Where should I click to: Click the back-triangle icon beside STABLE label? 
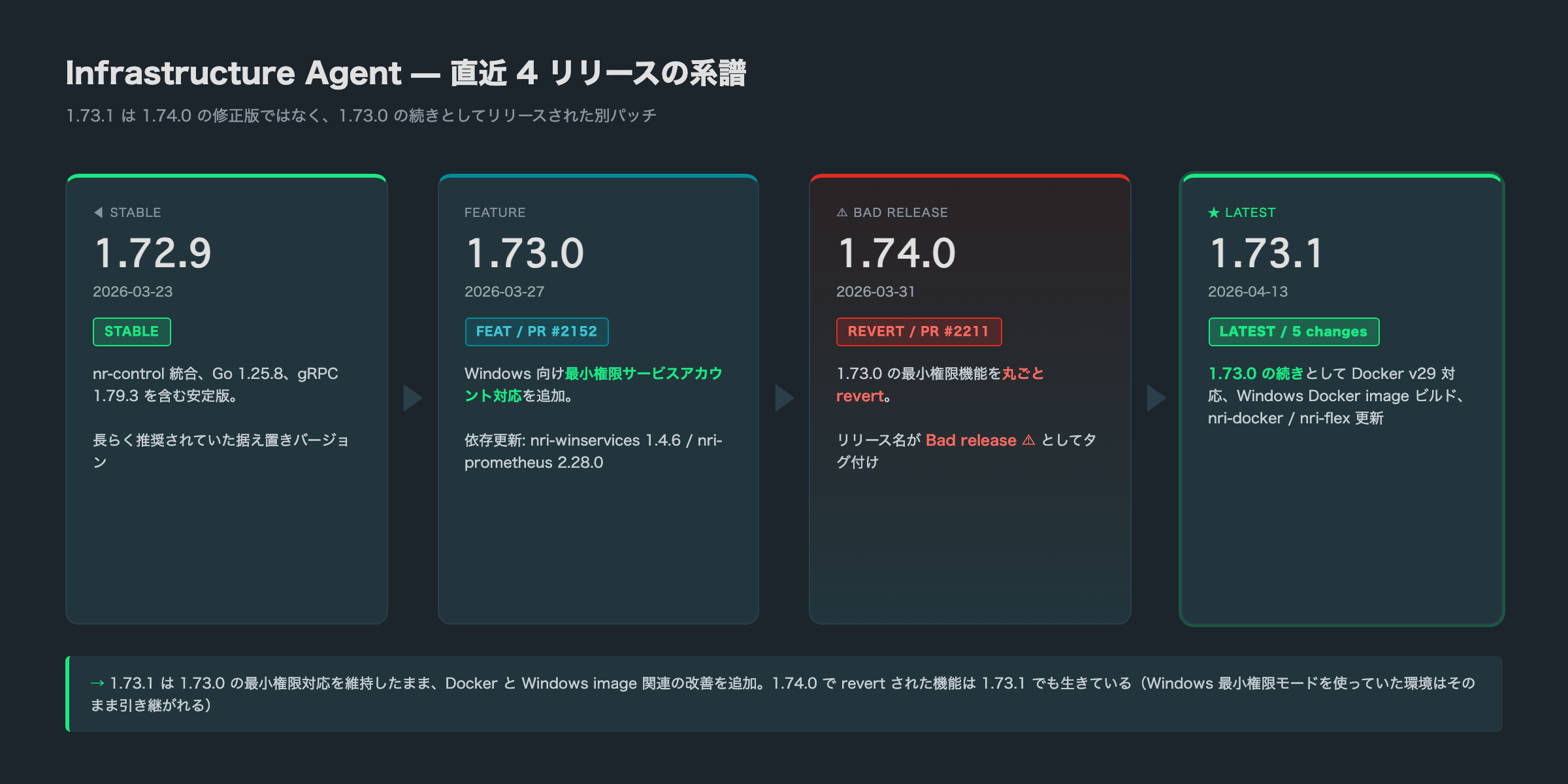99,212
